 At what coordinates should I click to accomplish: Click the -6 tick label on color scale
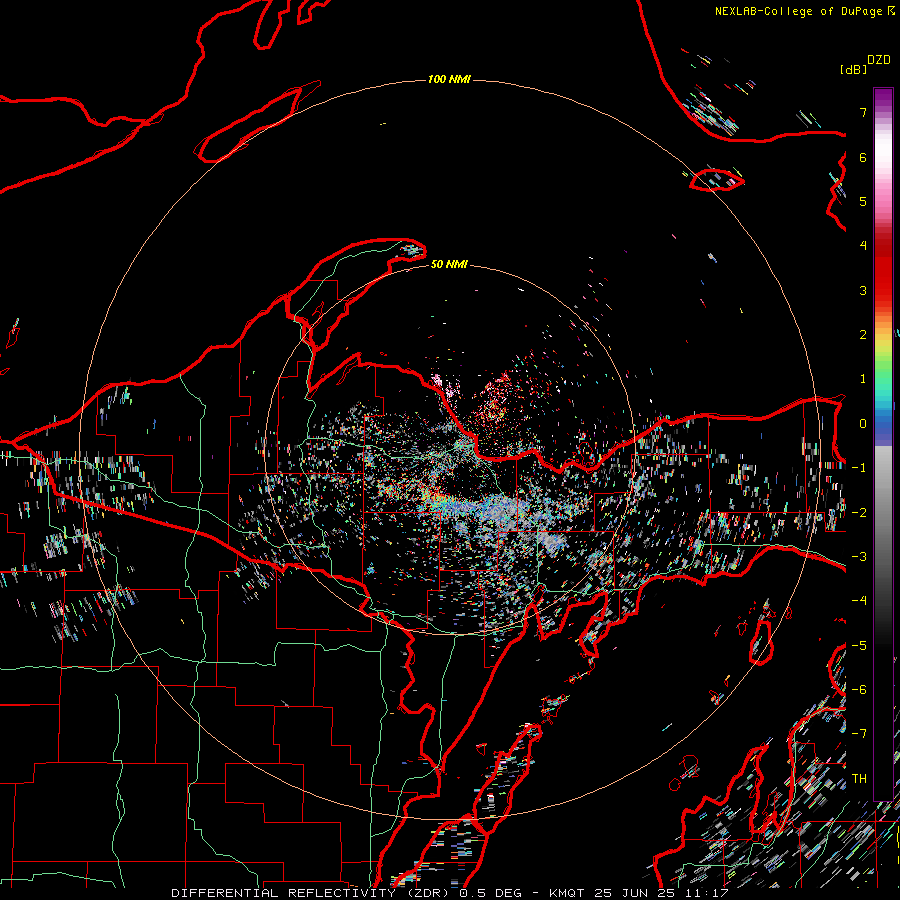859,690
